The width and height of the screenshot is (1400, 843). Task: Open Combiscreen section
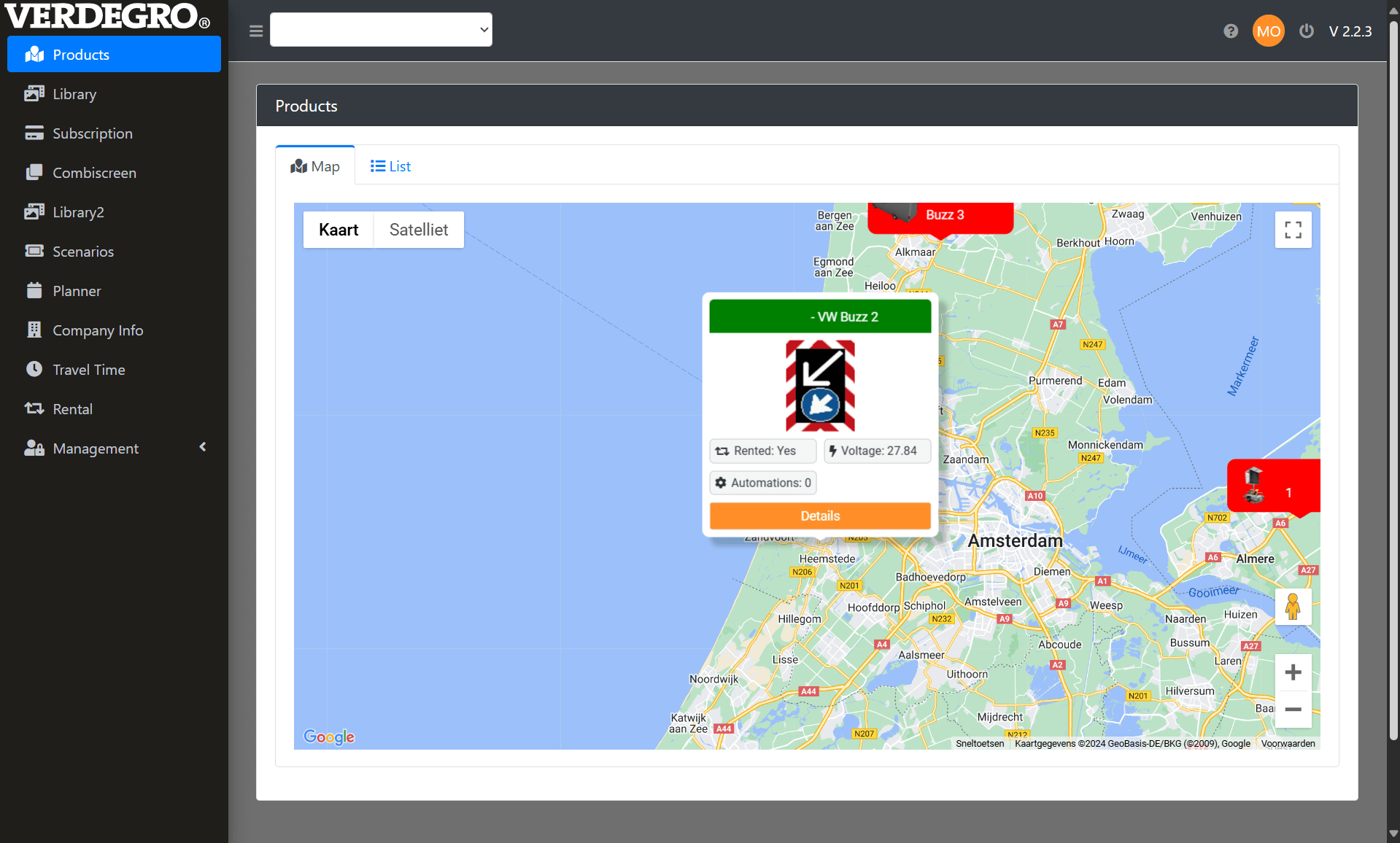114,173
